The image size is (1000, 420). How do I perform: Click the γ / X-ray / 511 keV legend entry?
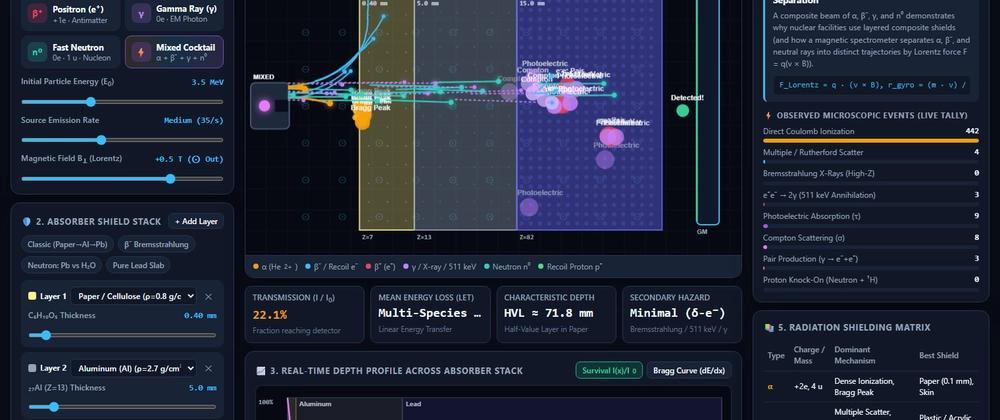click(x=440, y=267)
